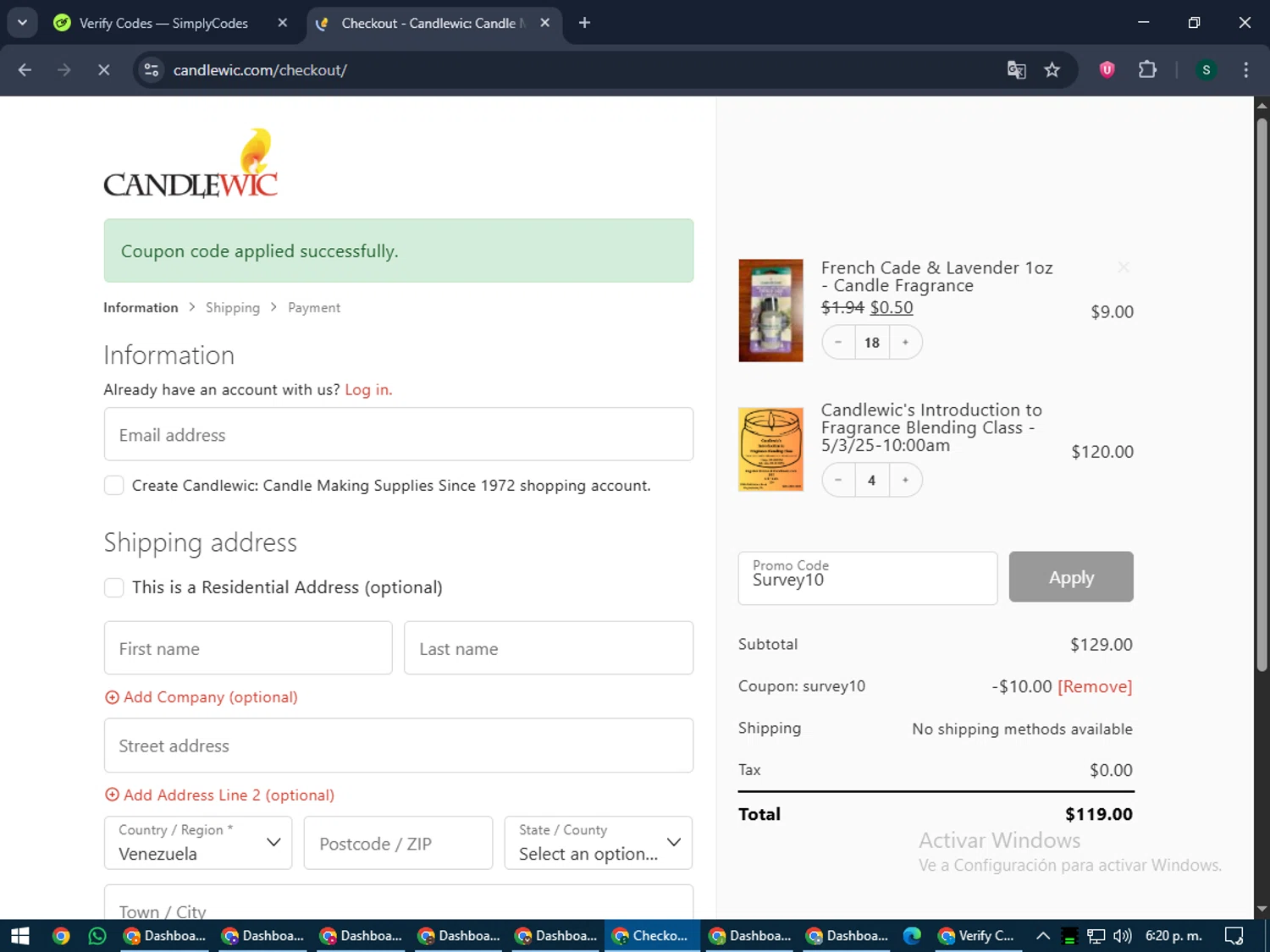This screenshot has width=1270, height=952.
Task: Open site information icon in address bar
Action: (x=152, y=70)
